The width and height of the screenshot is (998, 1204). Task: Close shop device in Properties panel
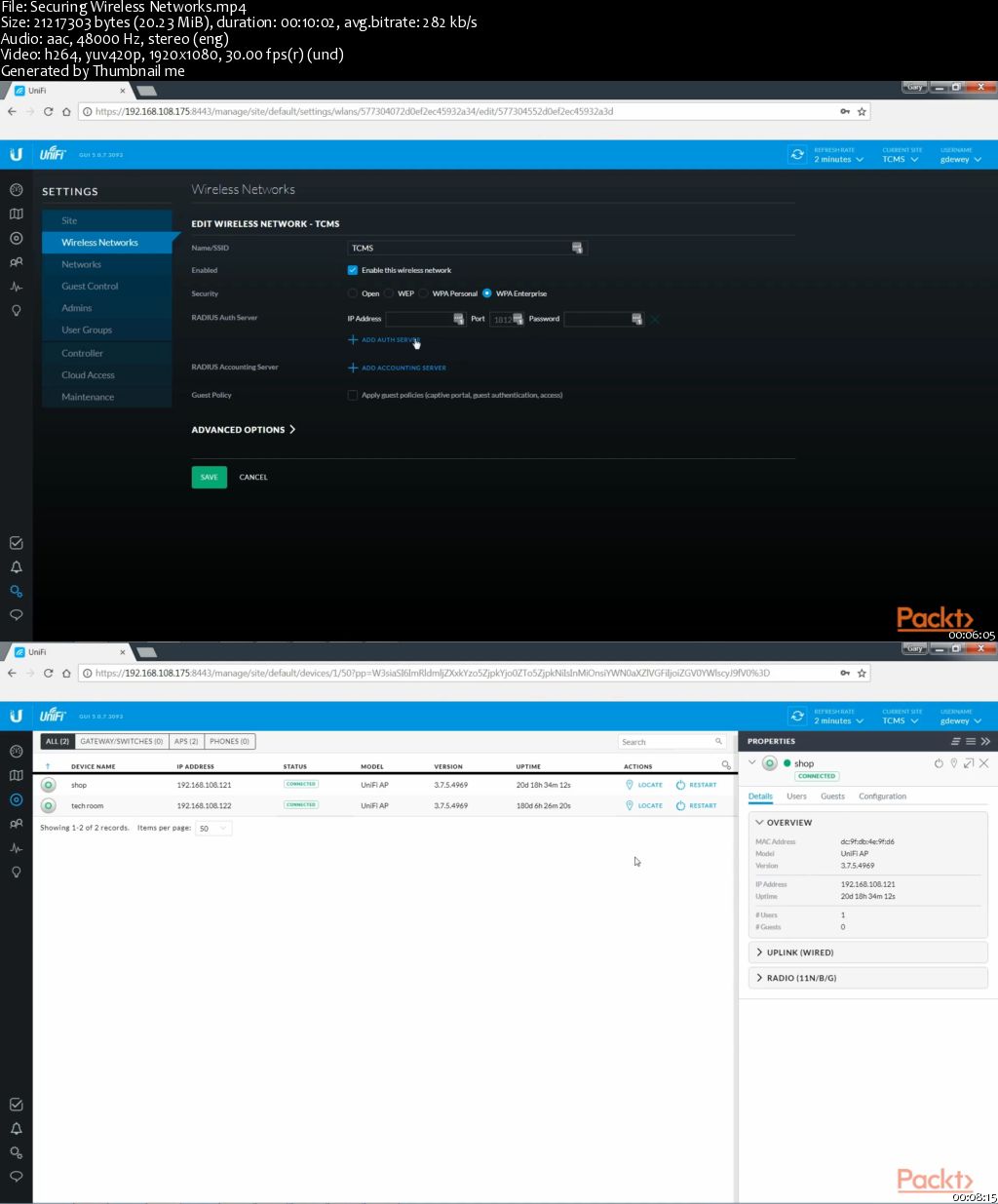point(983,763)
